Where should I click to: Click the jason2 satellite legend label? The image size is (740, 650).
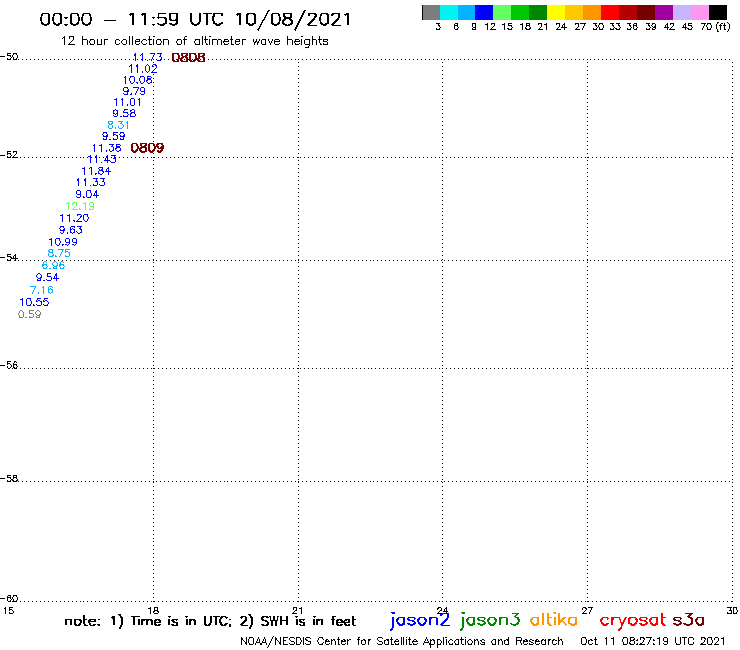coord(420,620)
